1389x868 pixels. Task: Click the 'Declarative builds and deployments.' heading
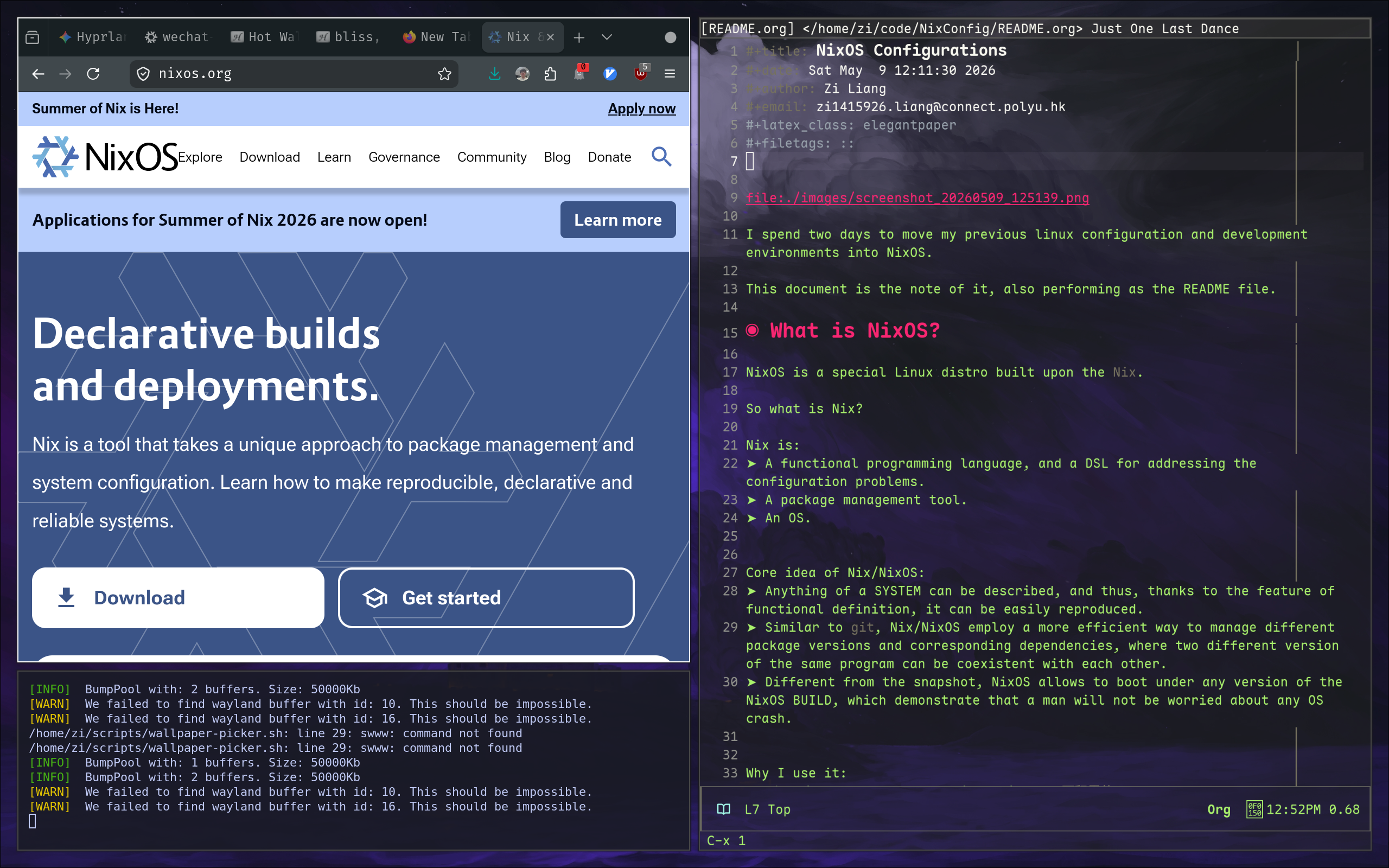pos(206,359)
